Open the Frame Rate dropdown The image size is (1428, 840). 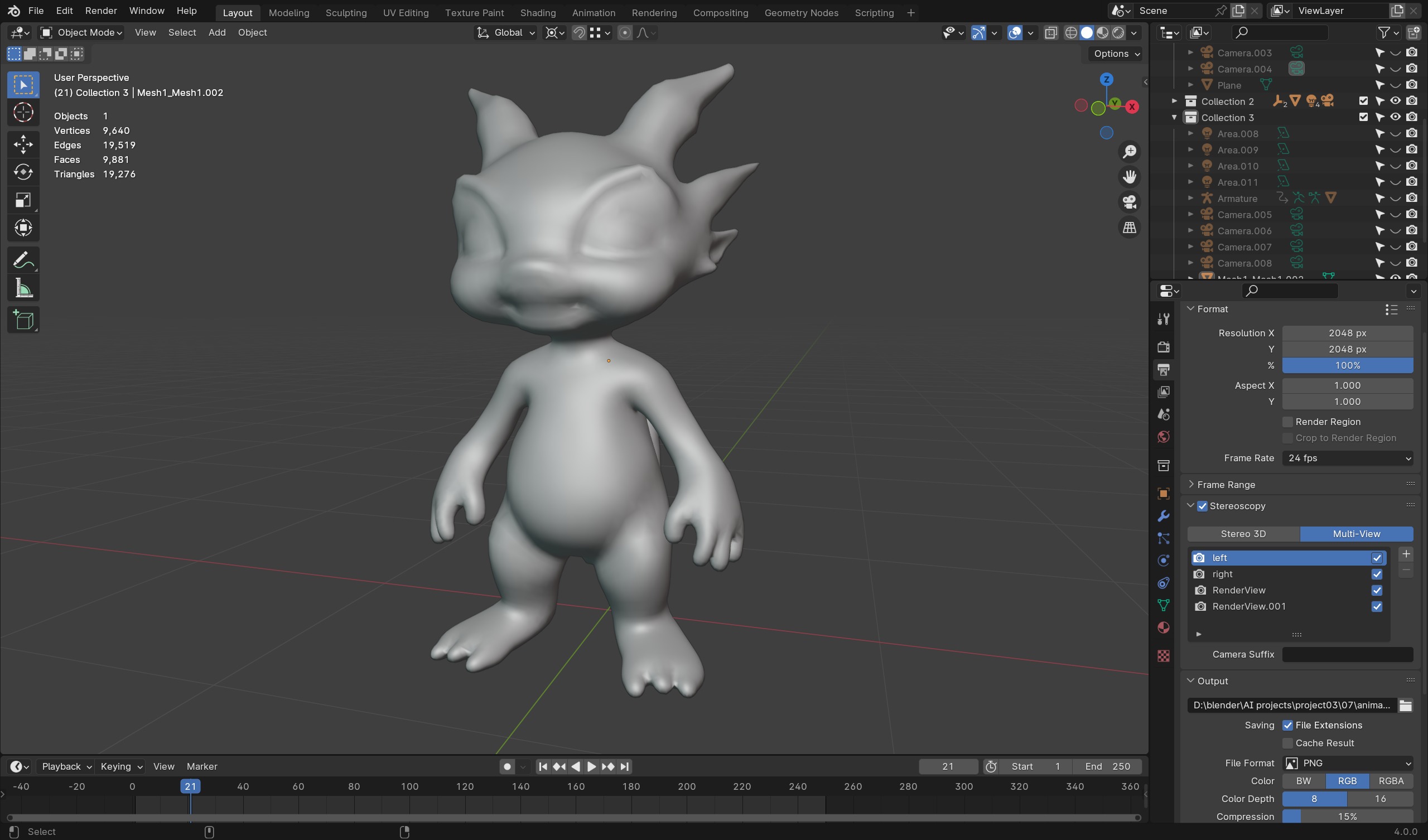coord(1347,458)
